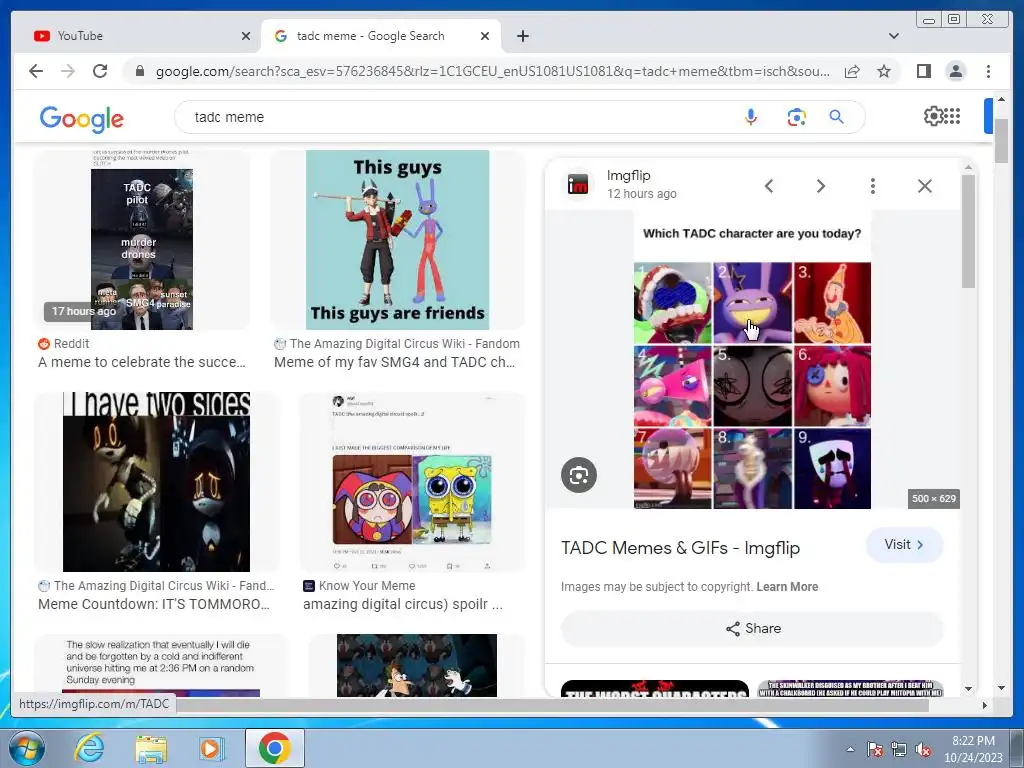Screen dimensions: 1024x768
Task: Click Chrome icon in taskbar
Action: click(x=274, y=748)
